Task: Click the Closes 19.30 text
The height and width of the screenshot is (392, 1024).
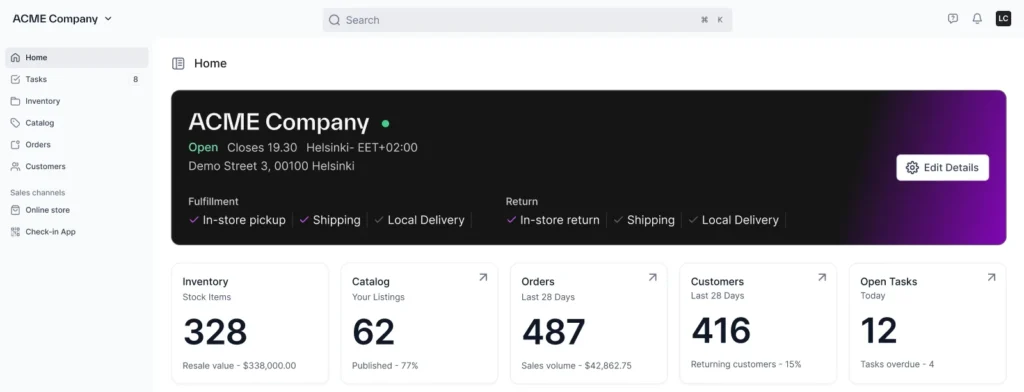Action: [262, 148]
